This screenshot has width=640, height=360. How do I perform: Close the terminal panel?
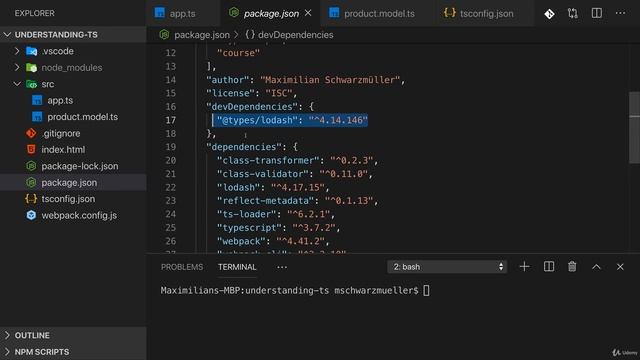(620, 267)
